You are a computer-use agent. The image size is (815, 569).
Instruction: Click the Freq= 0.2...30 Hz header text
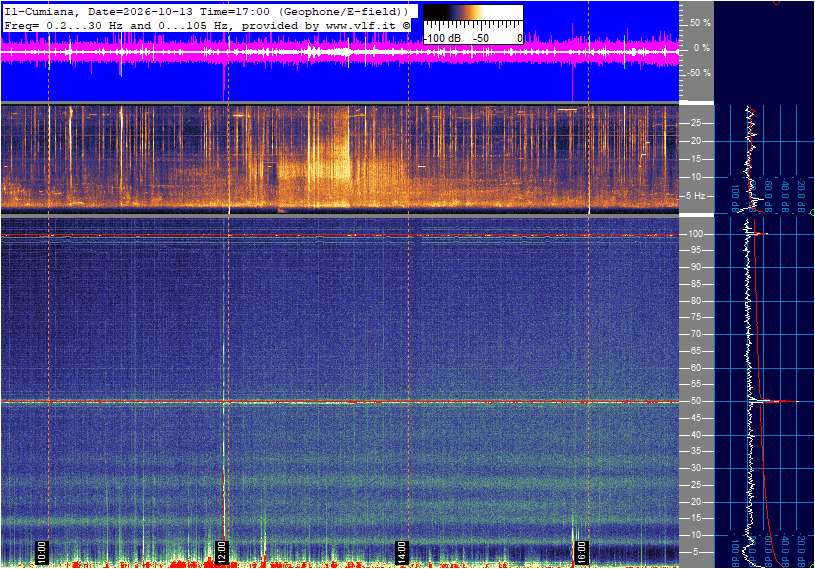[x=64, y=25]
